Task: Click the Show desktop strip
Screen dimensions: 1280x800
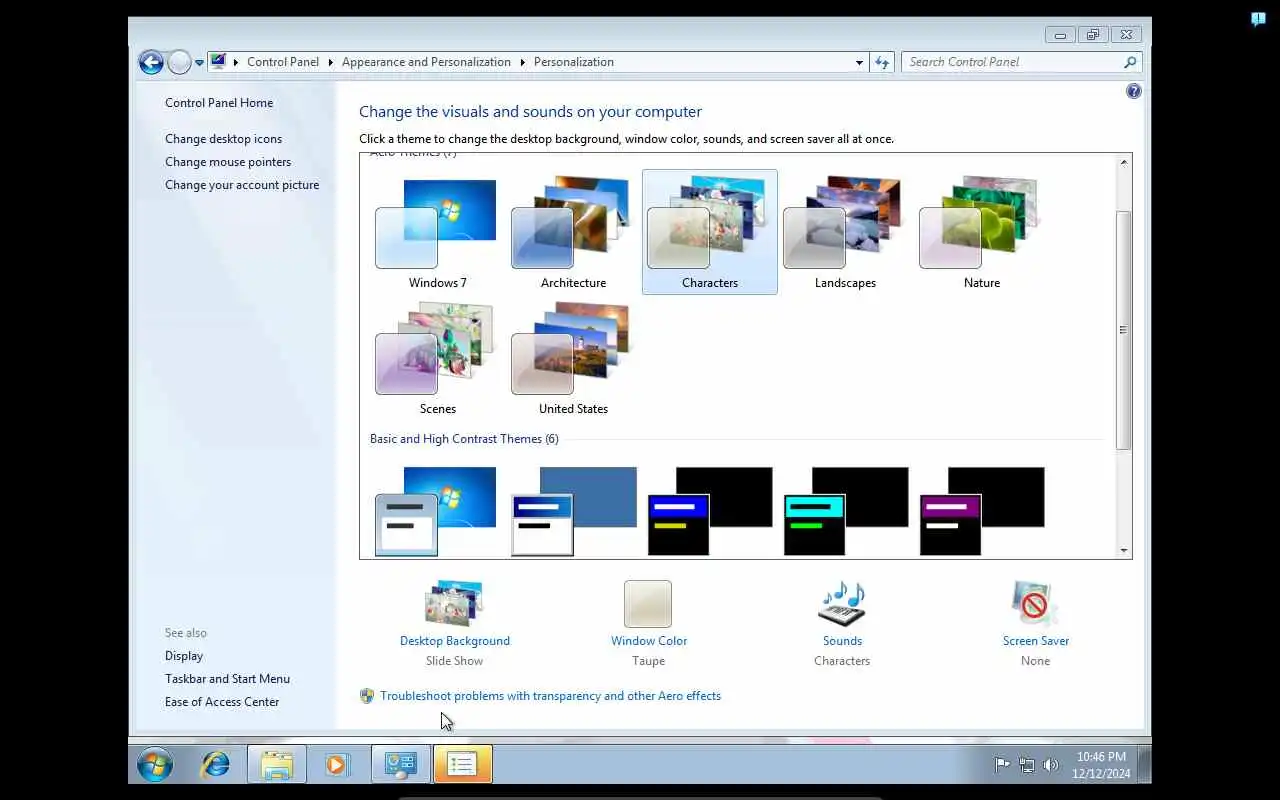Action: 1144,765
